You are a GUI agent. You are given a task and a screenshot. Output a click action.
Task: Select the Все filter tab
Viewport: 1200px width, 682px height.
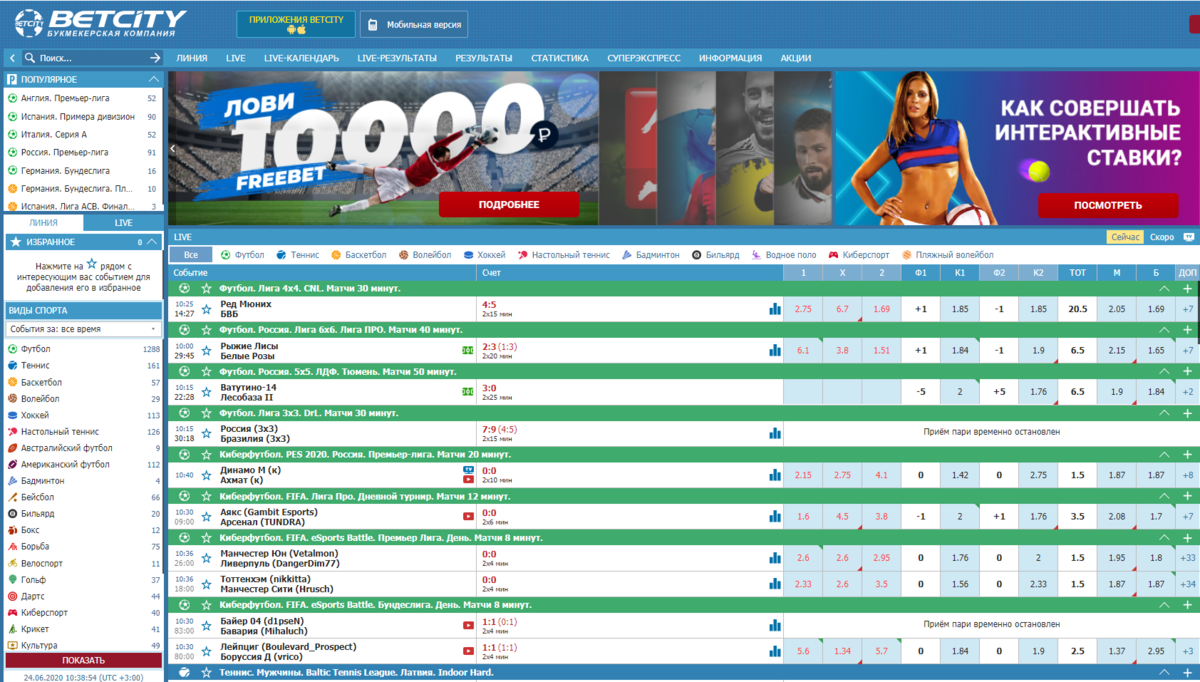191,255
